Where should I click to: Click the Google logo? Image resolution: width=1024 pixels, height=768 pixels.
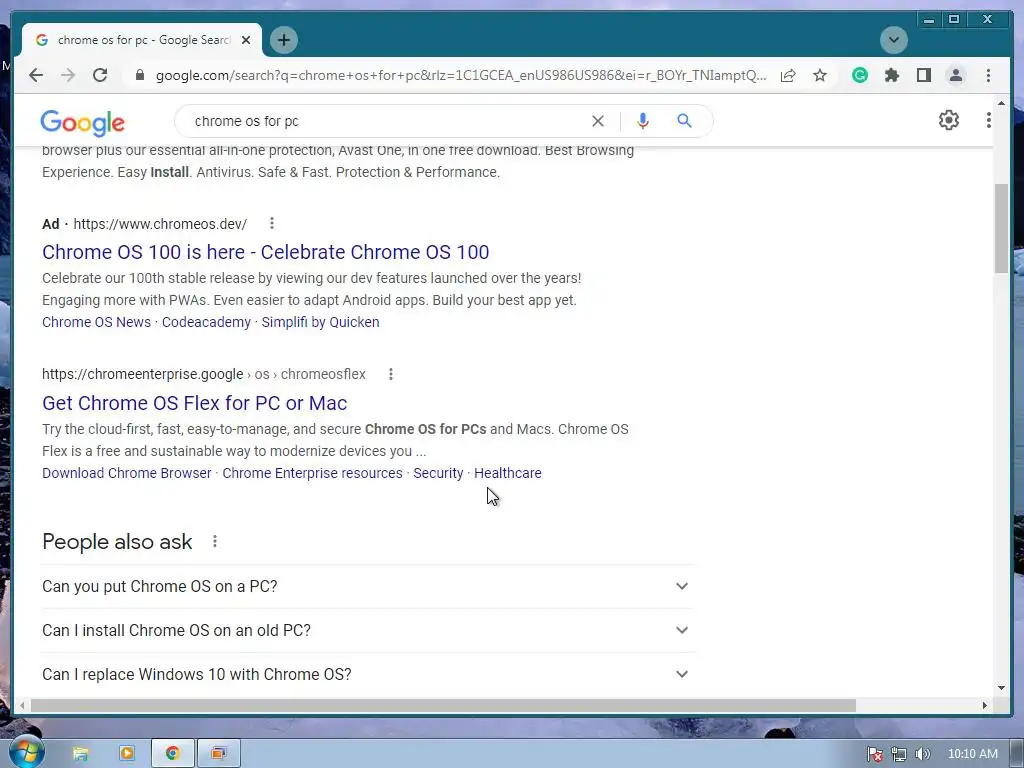pos(82,122)
